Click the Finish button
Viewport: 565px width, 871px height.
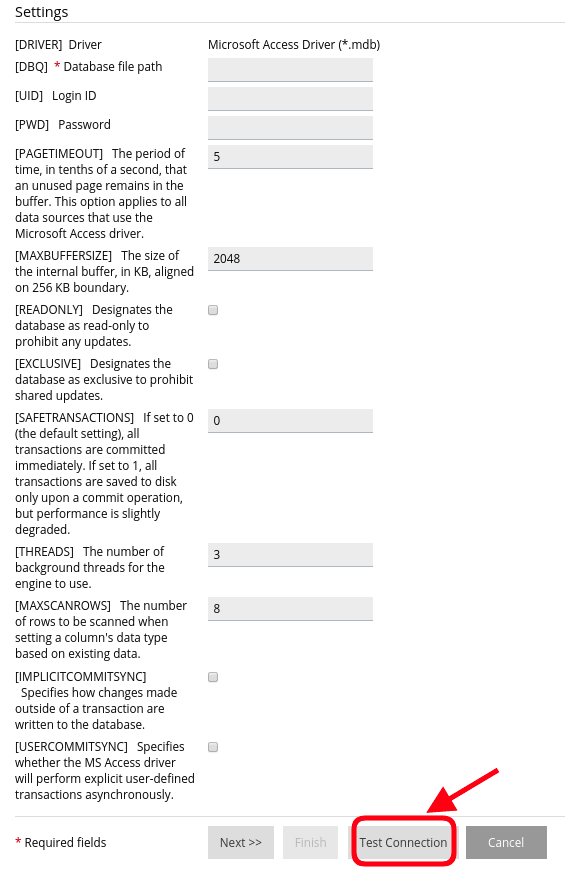click(x=311, y=842)
